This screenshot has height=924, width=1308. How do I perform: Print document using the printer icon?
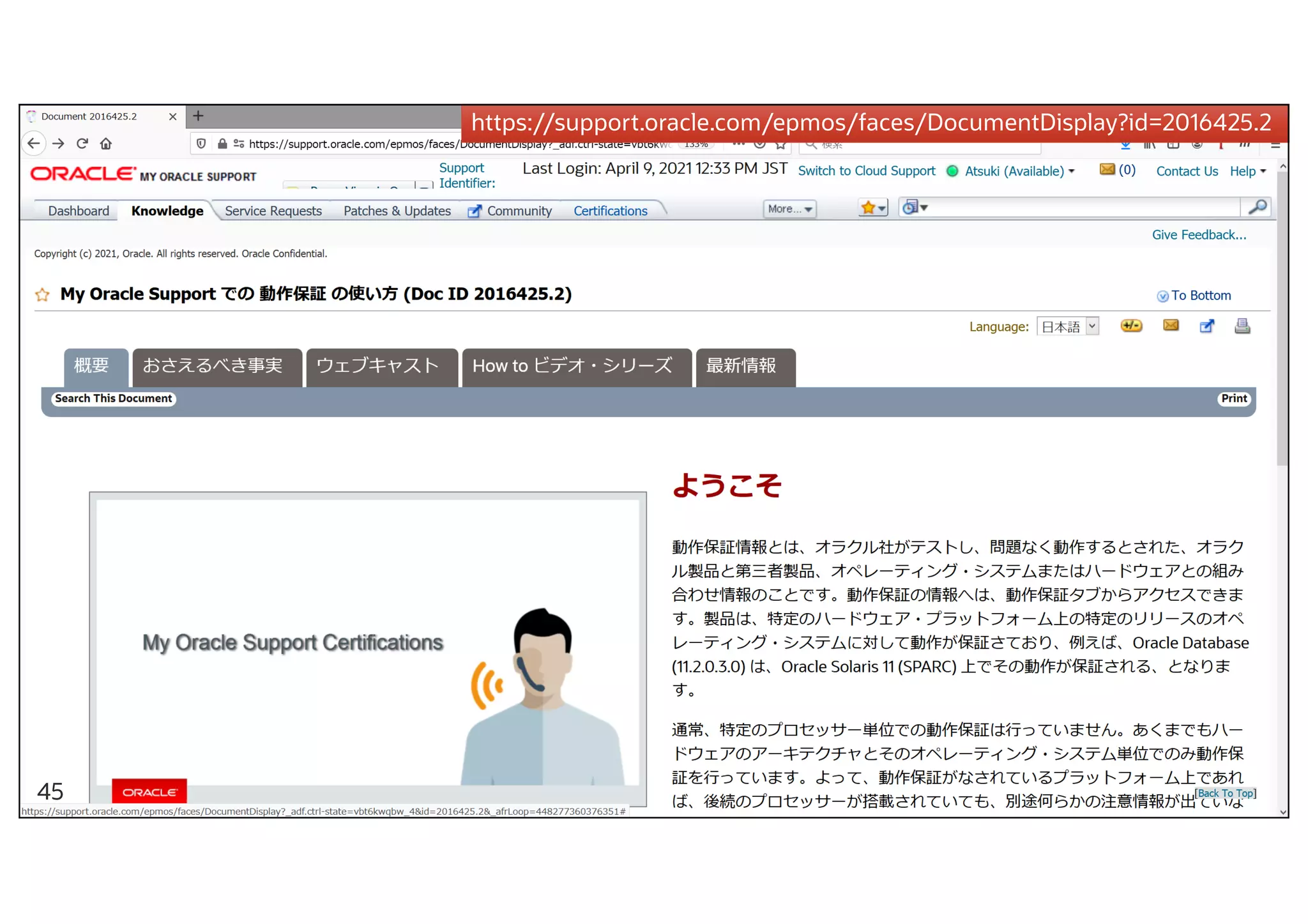(x=1242, y=326)
